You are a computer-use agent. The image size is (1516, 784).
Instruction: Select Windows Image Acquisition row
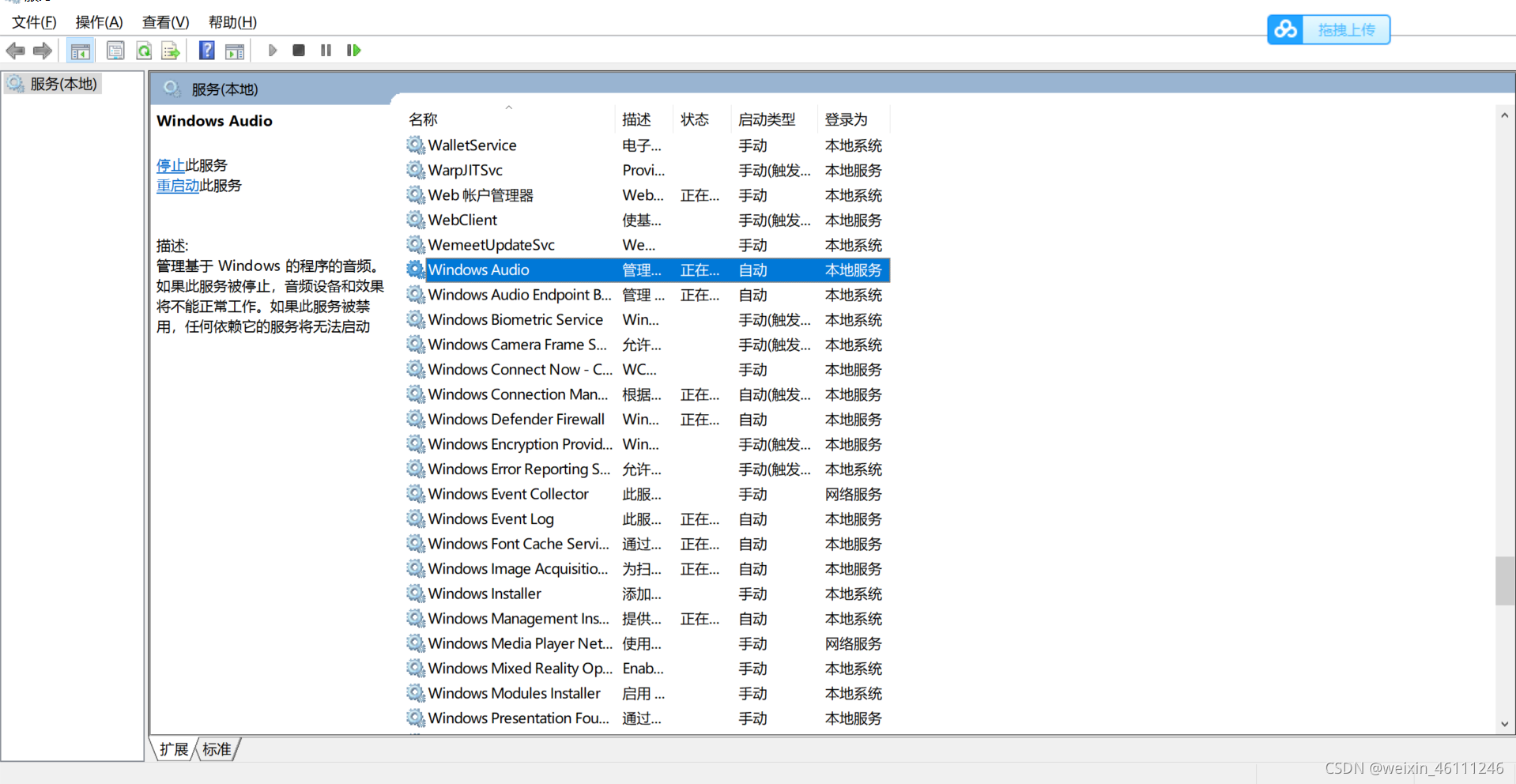648,568
